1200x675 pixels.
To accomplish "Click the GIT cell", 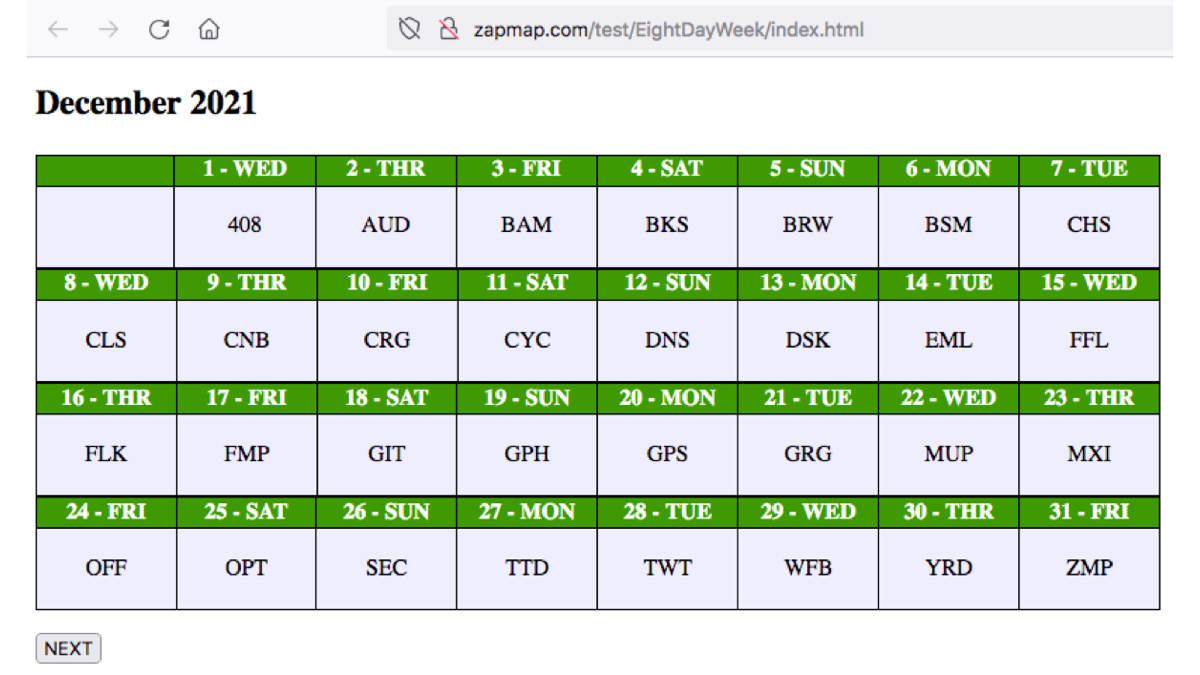I will pyautogui.click(x=386, y=454).
